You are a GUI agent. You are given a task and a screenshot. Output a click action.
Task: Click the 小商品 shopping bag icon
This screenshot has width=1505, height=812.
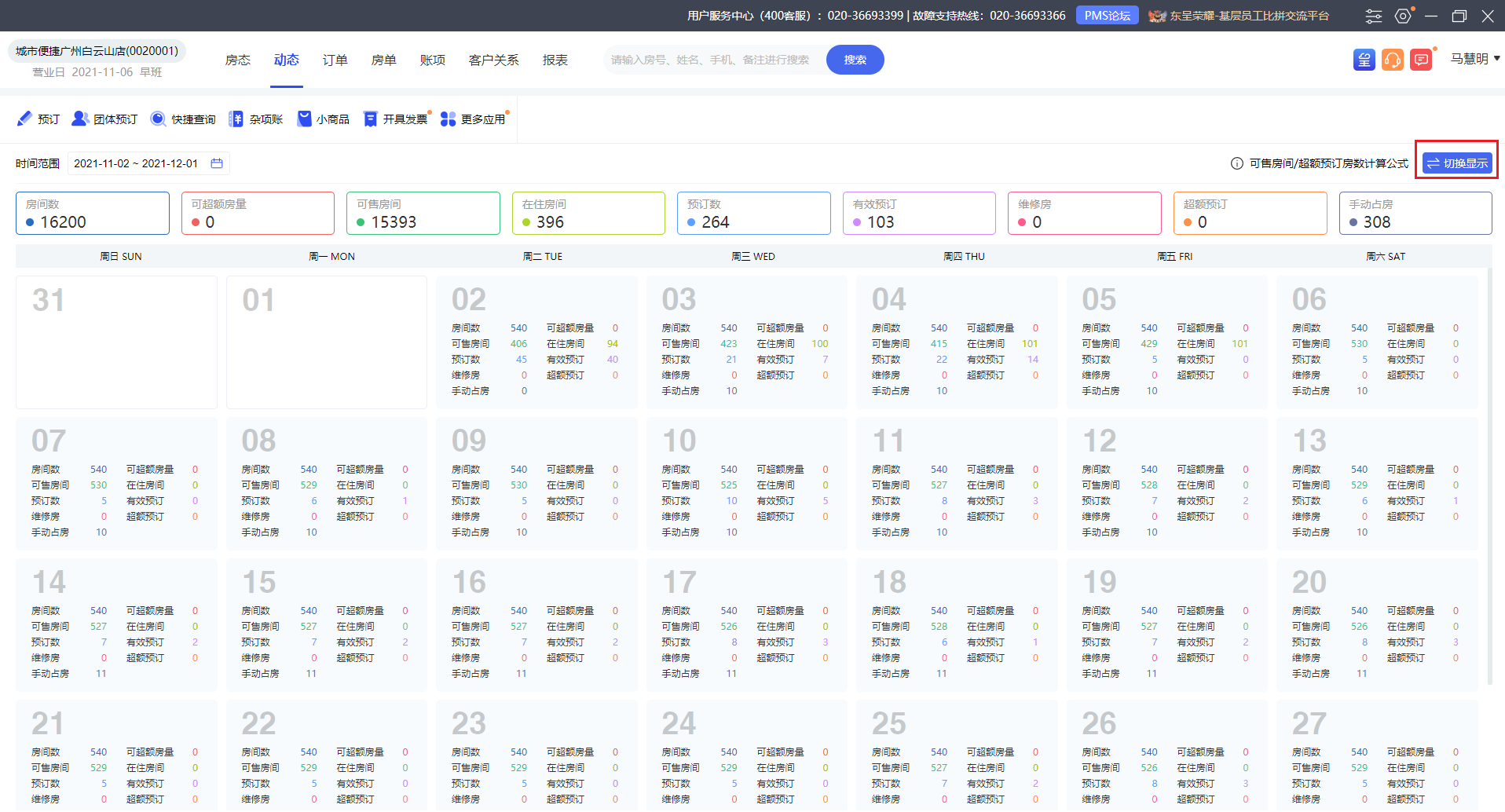[304, 119]
